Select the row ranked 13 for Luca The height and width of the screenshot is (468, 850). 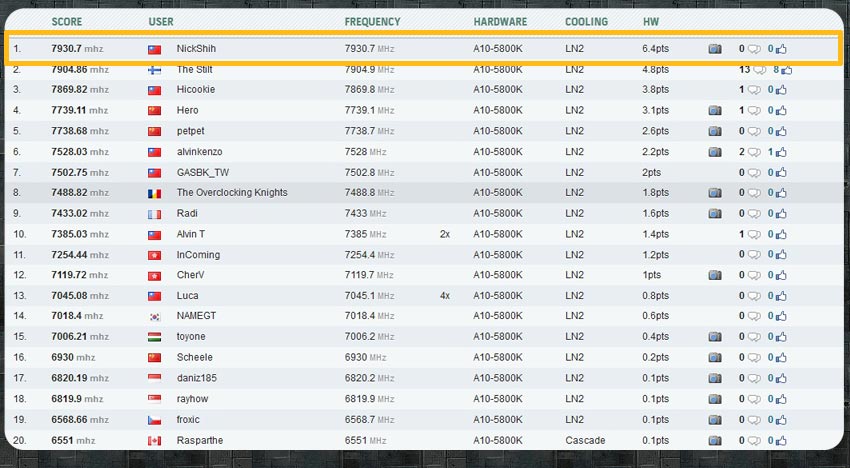[x=400, y=296]
